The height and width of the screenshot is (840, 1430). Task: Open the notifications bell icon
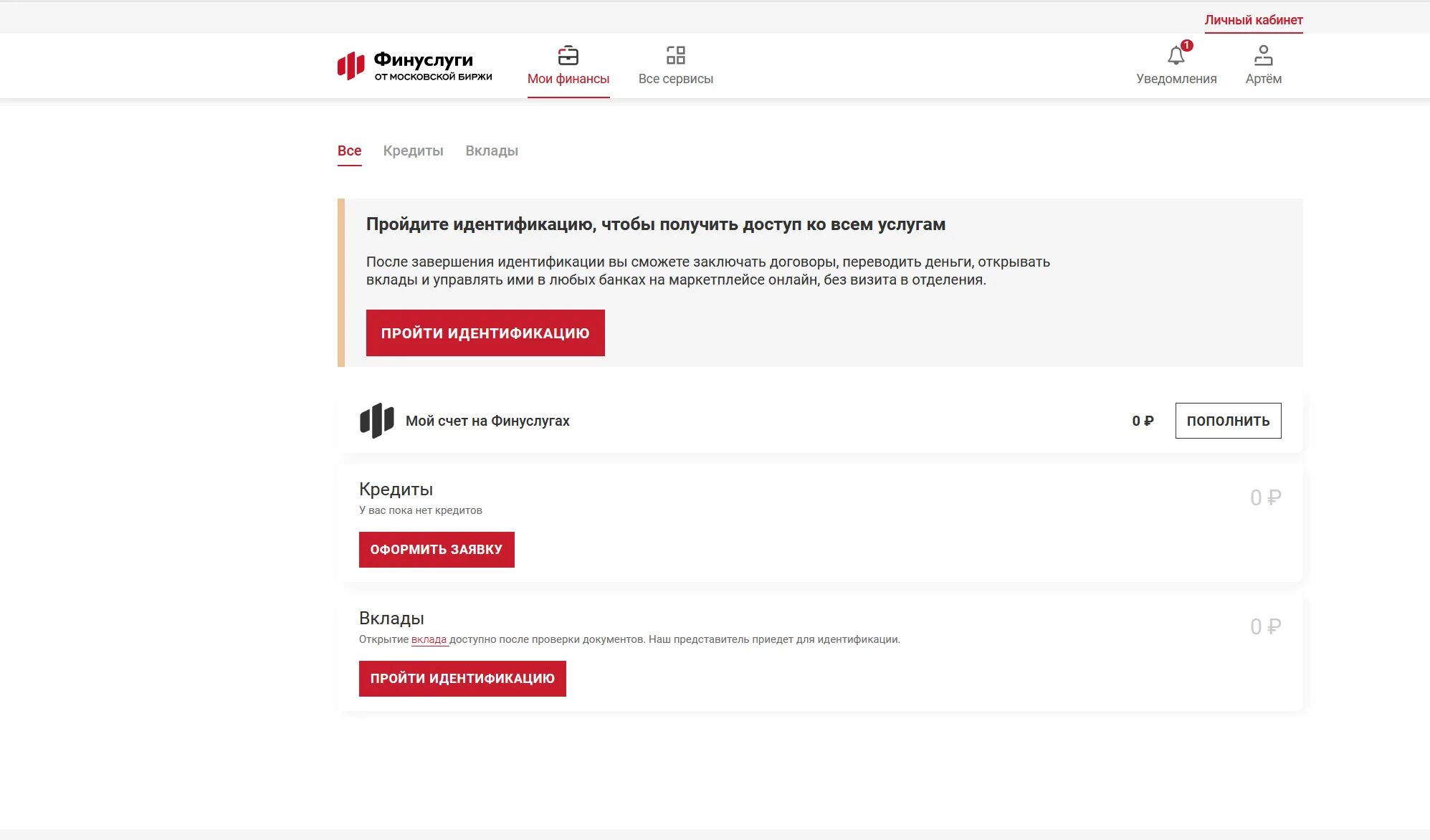pyautogui.click(x=1176, y=55)
